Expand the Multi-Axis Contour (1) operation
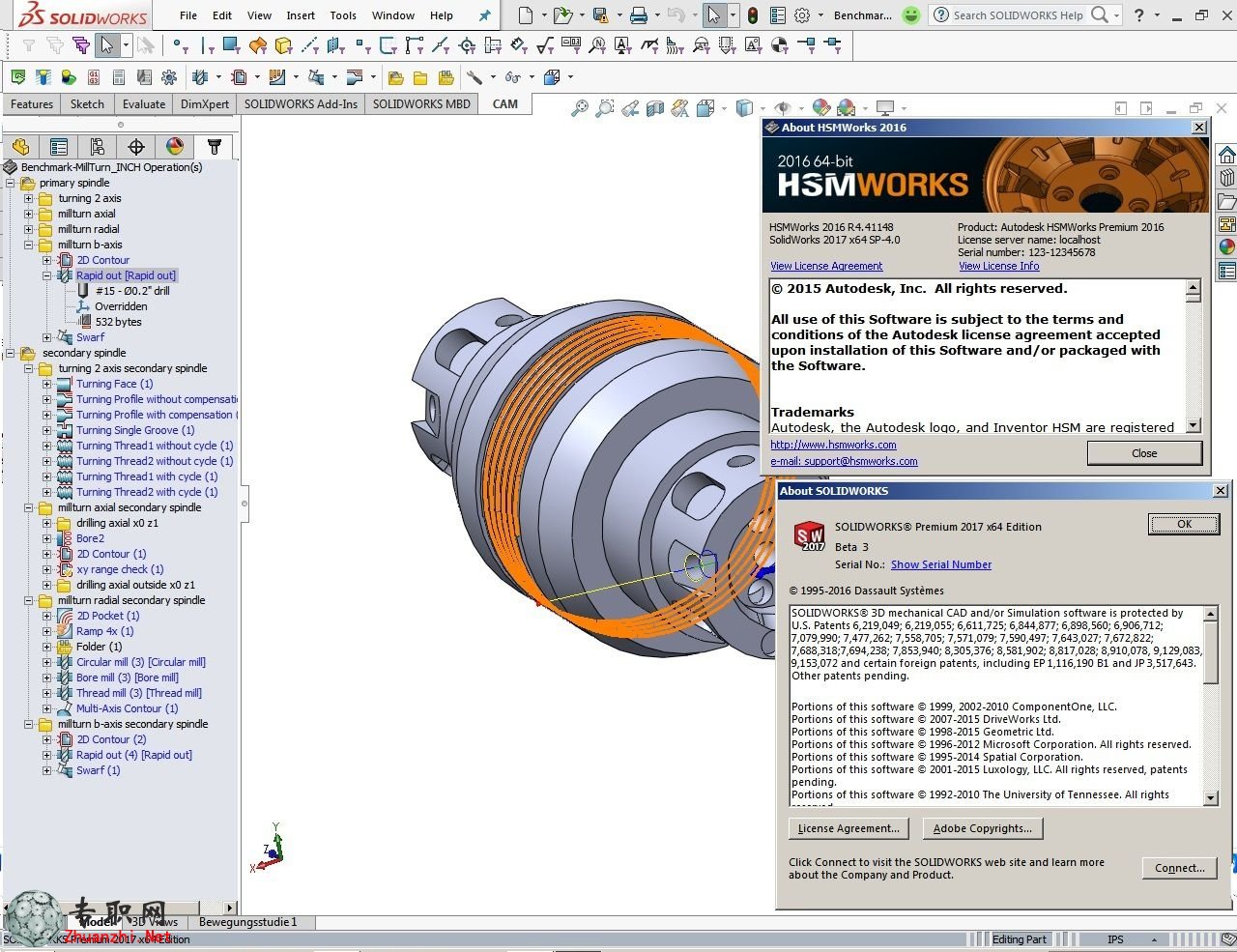 [46, 708]
